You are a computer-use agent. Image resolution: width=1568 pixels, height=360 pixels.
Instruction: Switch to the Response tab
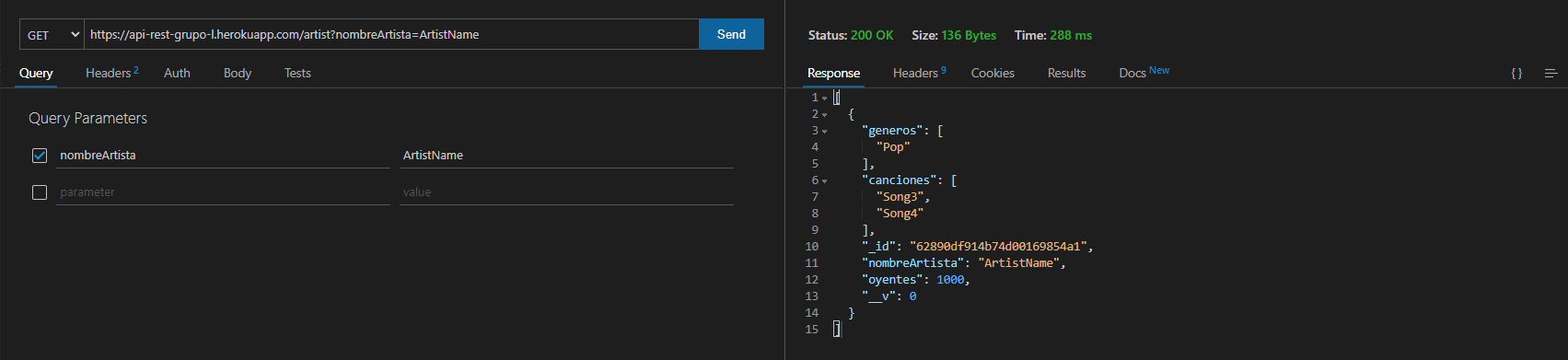coord(833,73)
